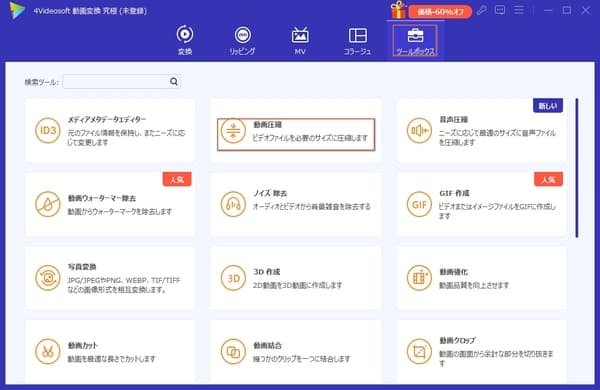The height and width of the screenshot is (390, 600).
Task: Click the description under GIF 作成
Action: pos(497,211)
